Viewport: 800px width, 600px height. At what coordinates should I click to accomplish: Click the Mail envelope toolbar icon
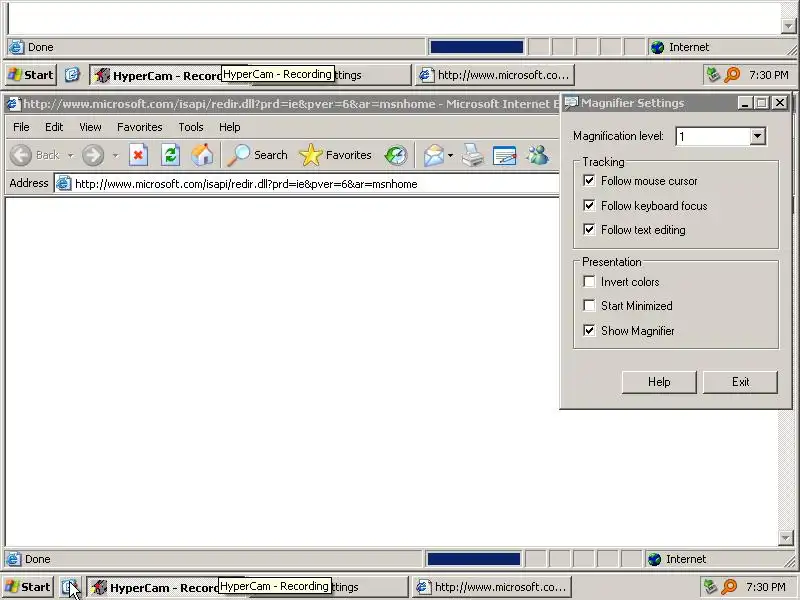tap(434, 156)
